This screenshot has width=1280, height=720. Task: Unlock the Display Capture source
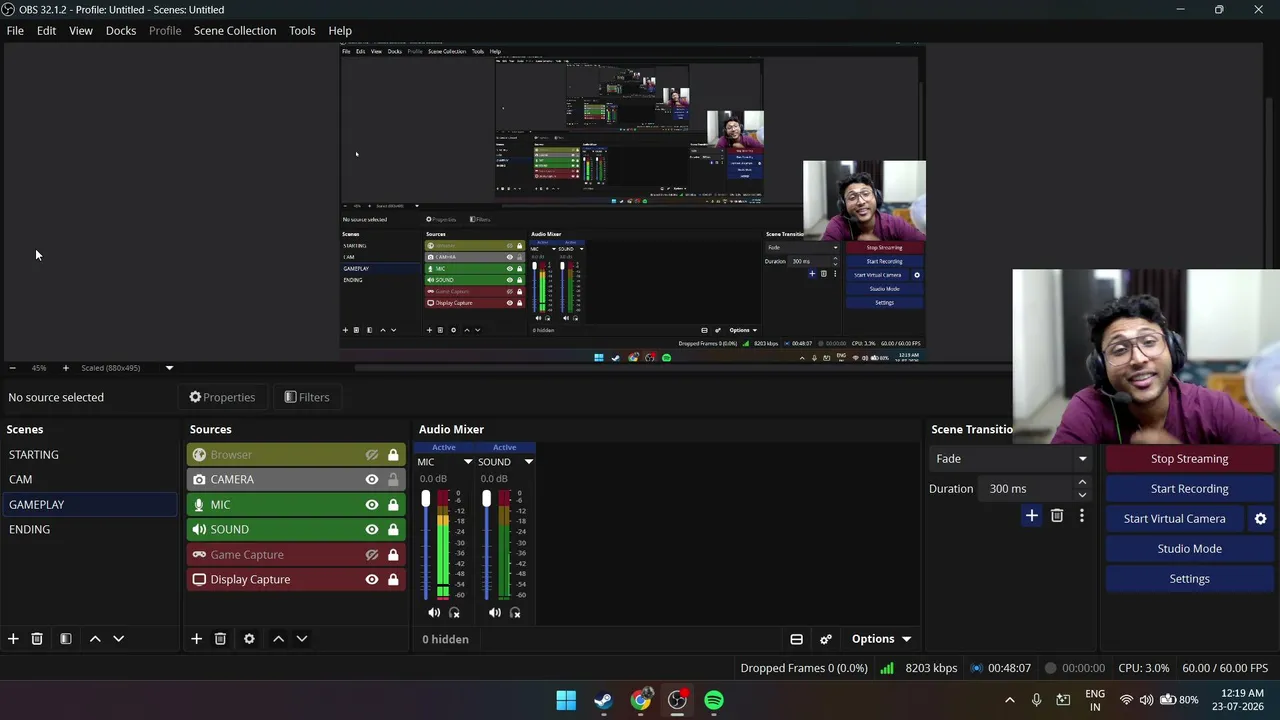pyautogui.click(x=393, y=580)
